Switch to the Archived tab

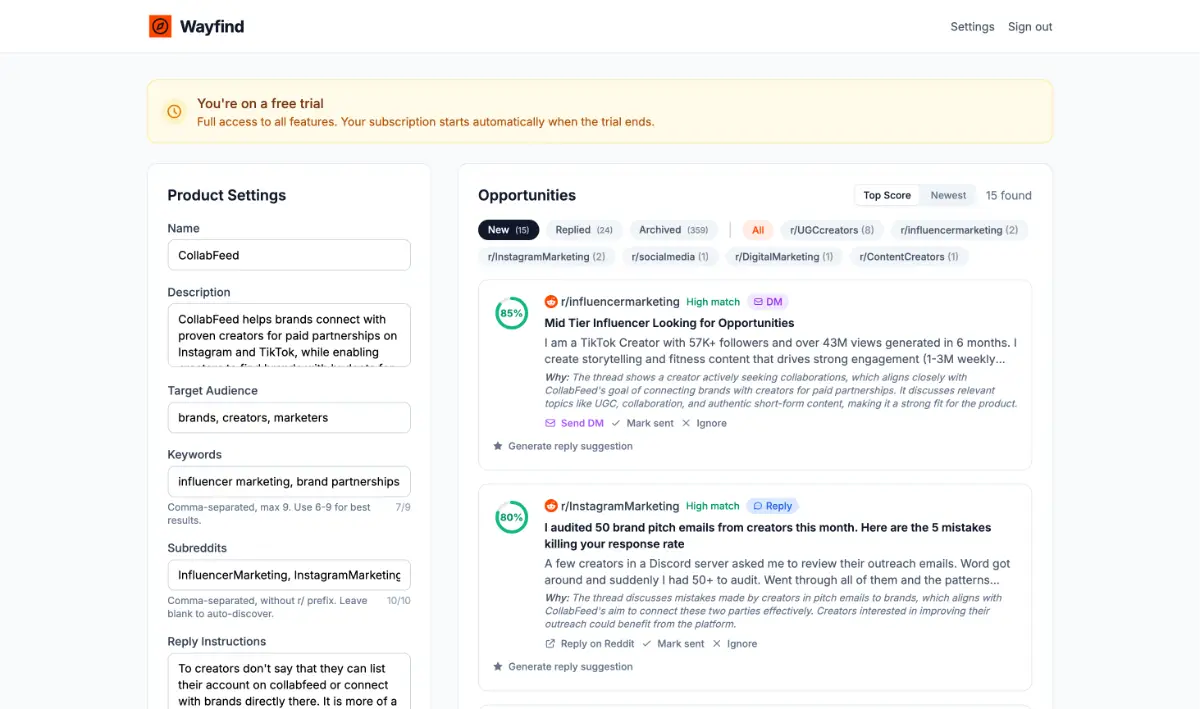coord(674,230)
